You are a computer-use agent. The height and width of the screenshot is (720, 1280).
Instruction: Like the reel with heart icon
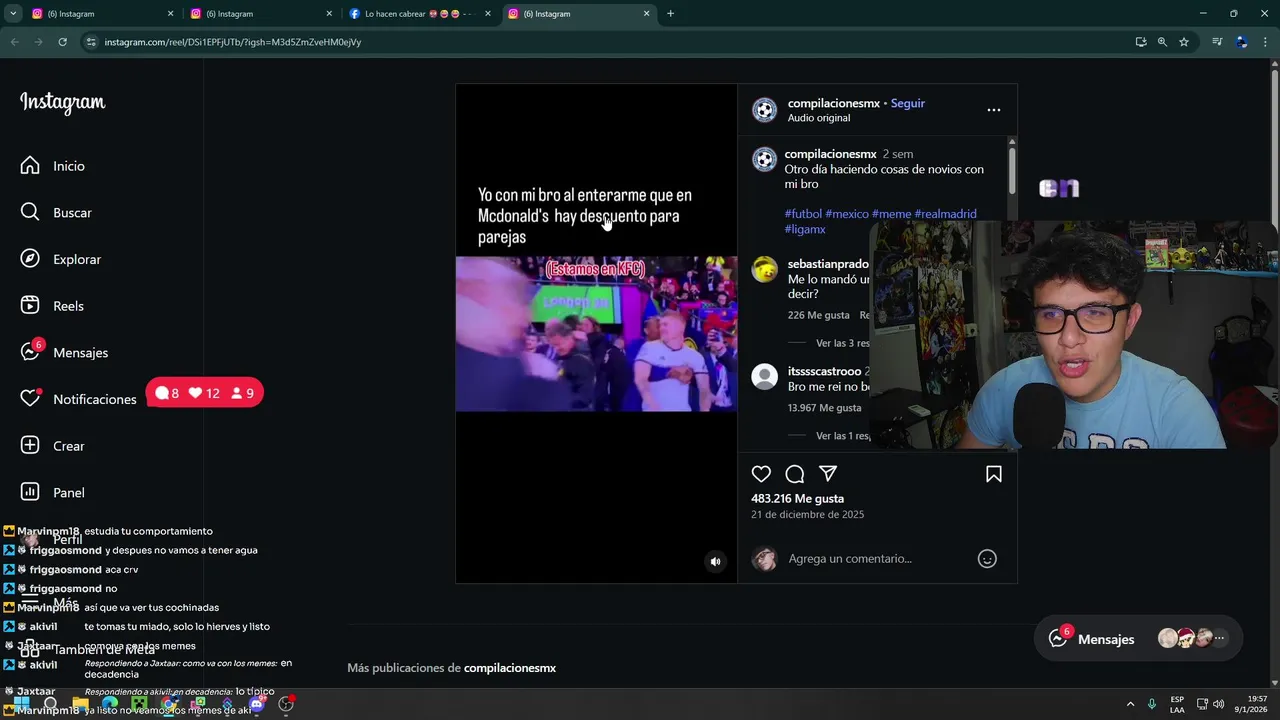[761, 474]
